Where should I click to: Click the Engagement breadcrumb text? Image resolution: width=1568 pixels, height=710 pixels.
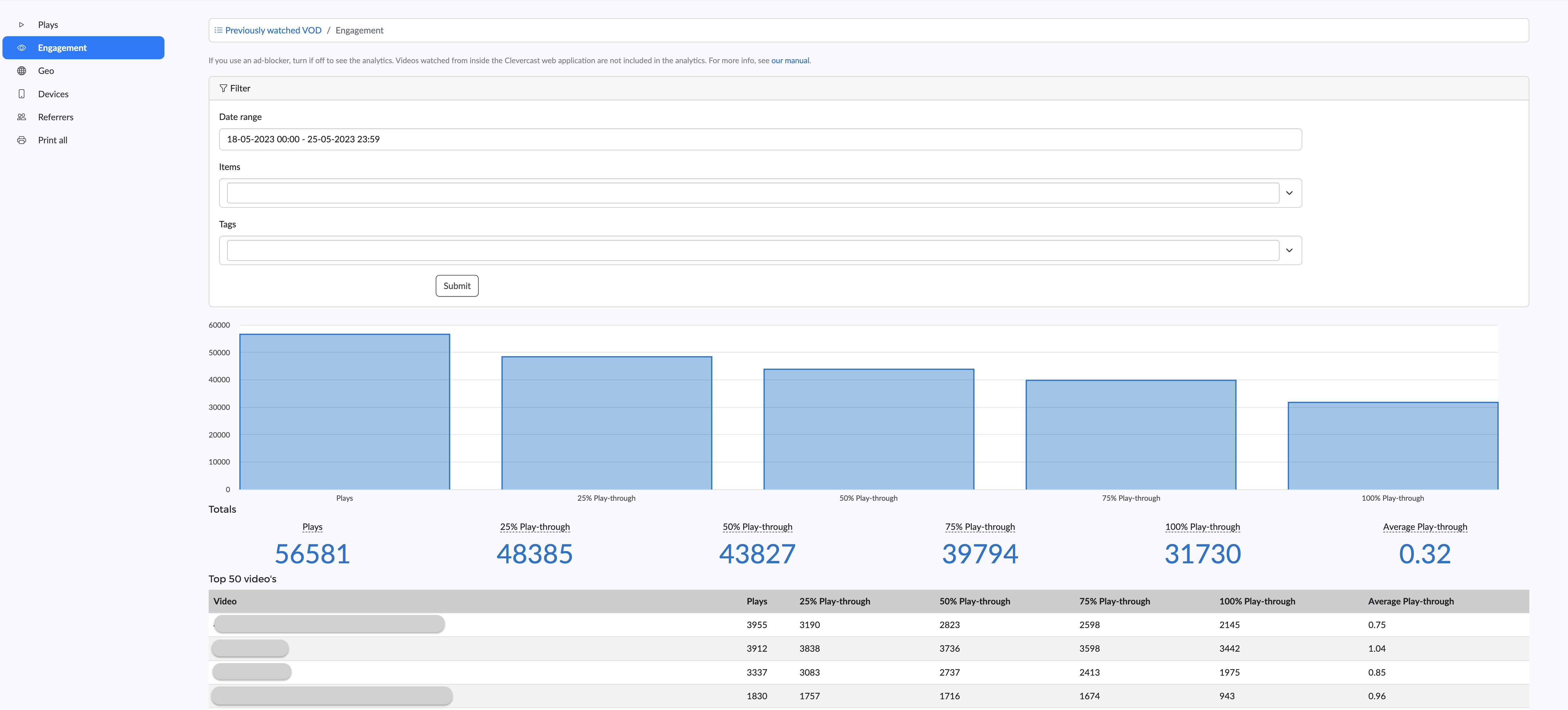[359, 30]
